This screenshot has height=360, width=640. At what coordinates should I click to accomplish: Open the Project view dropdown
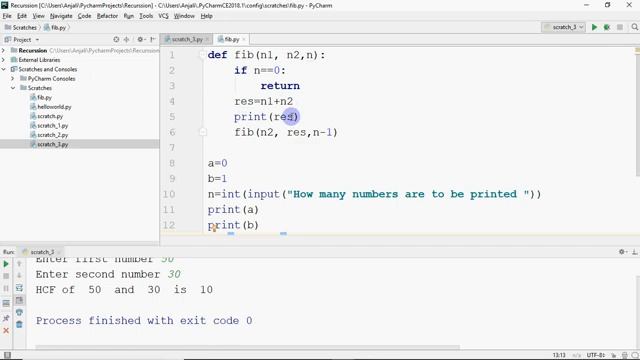click(37, 40)
